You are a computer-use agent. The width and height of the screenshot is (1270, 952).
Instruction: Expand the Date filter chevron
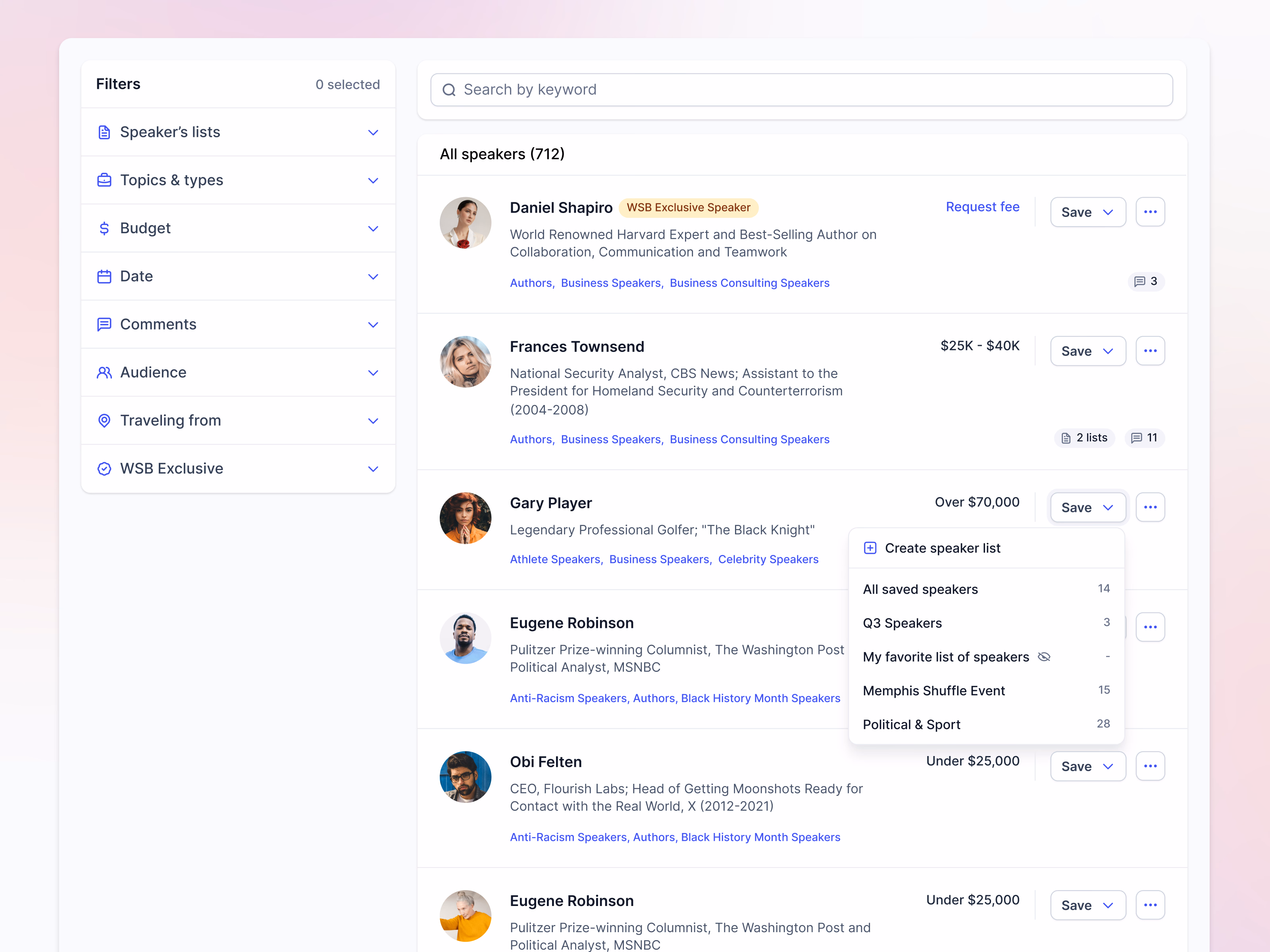(x=373, y=276)
